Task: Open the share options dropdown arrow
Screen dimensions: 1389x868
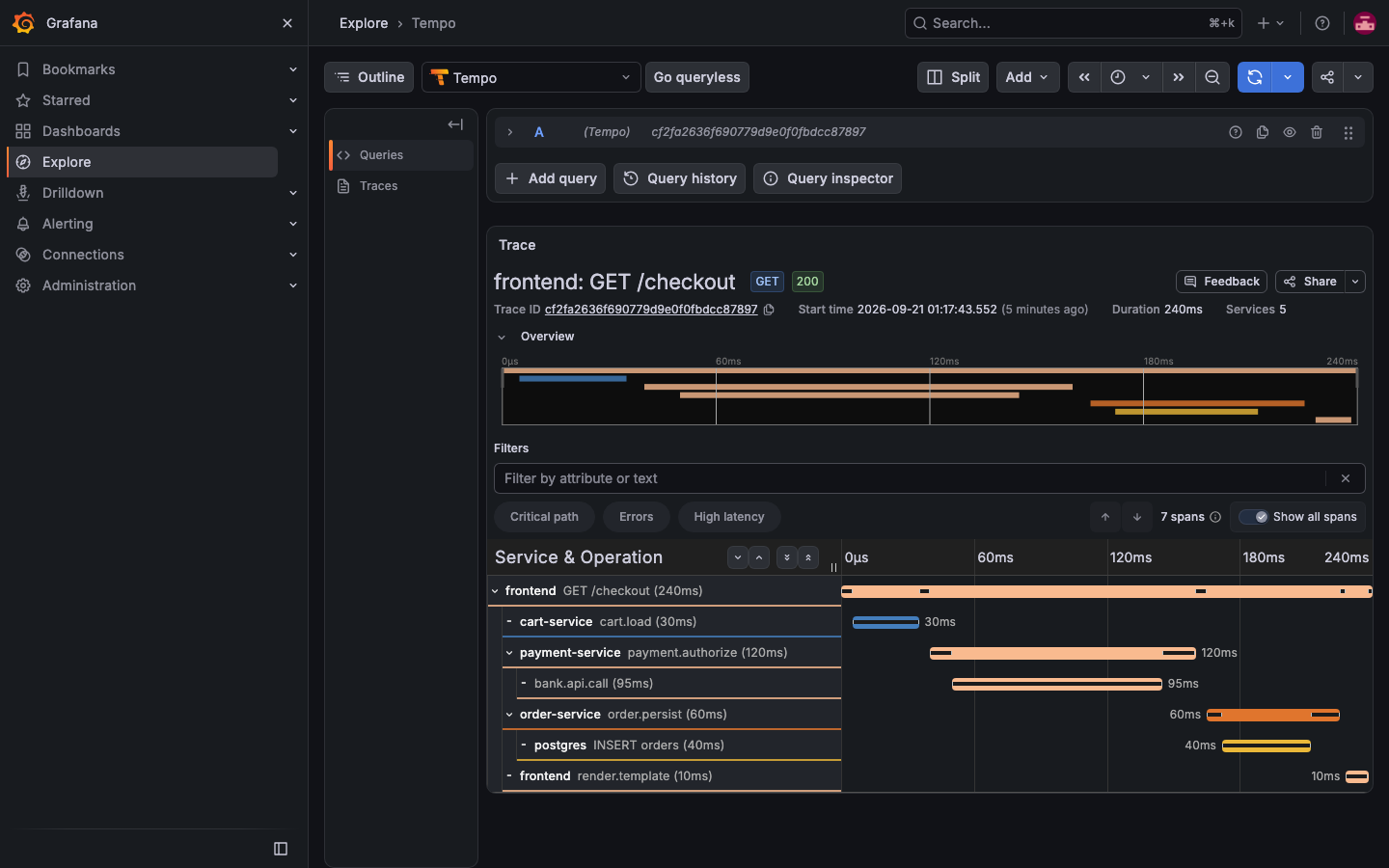Action: pos(1358,77)
